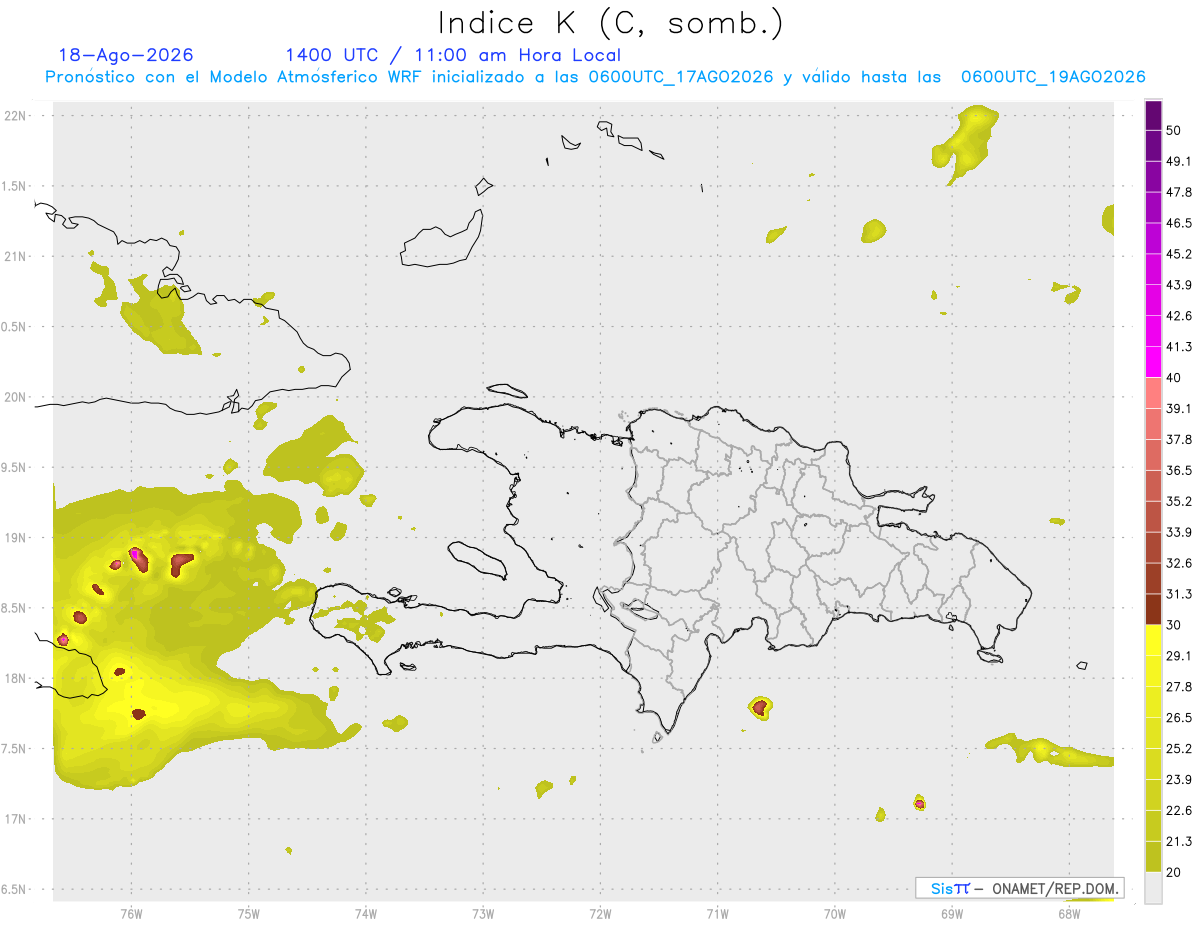Click the '69W' longitude label

pos(952,913)
